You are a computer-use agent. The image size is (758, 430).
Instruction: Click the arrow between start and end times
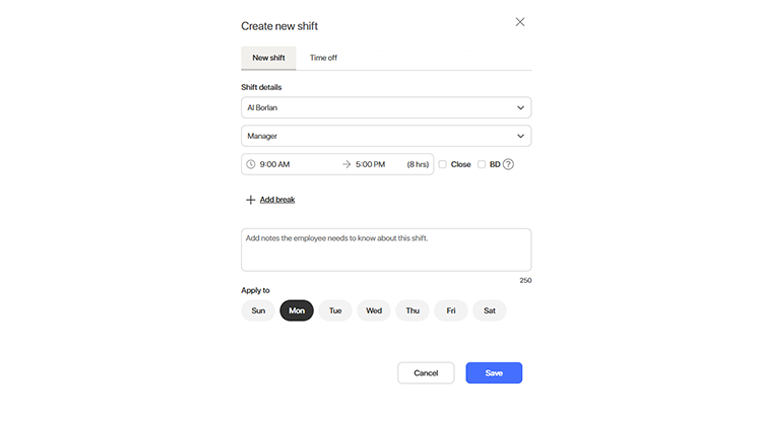[346, 164]
